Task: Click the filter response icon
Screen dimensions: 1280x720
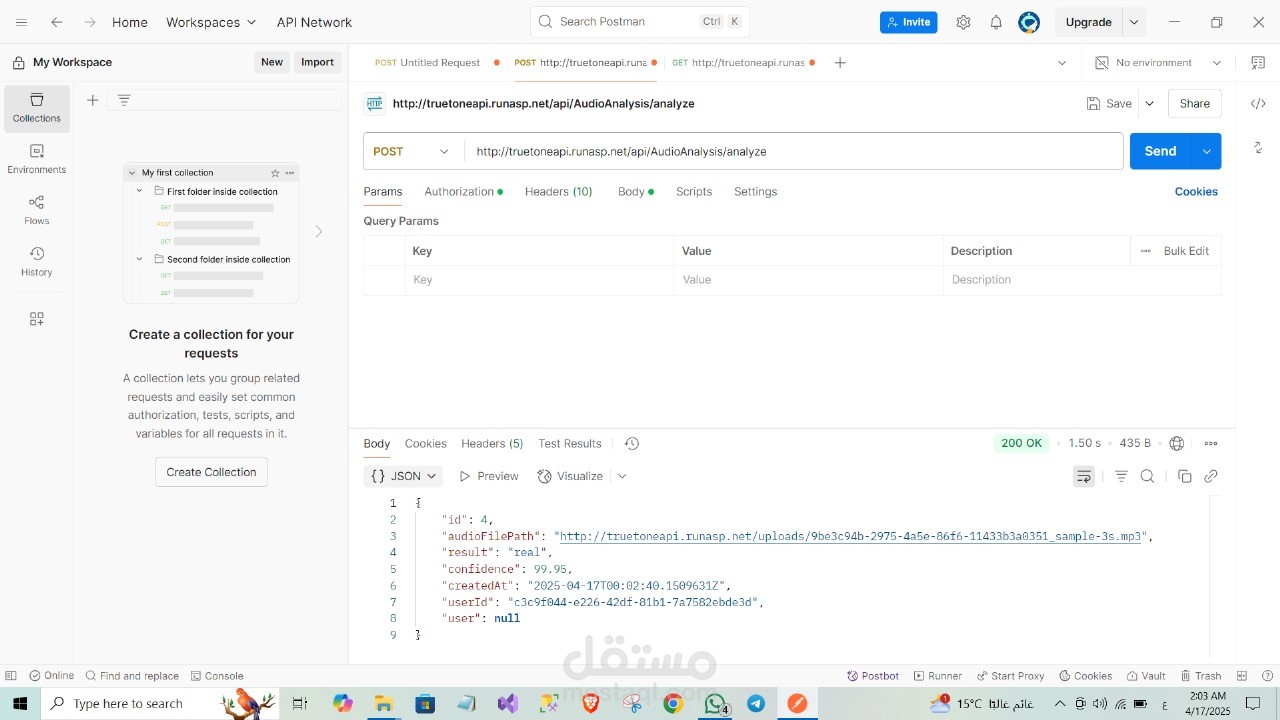Action: 1121,476
